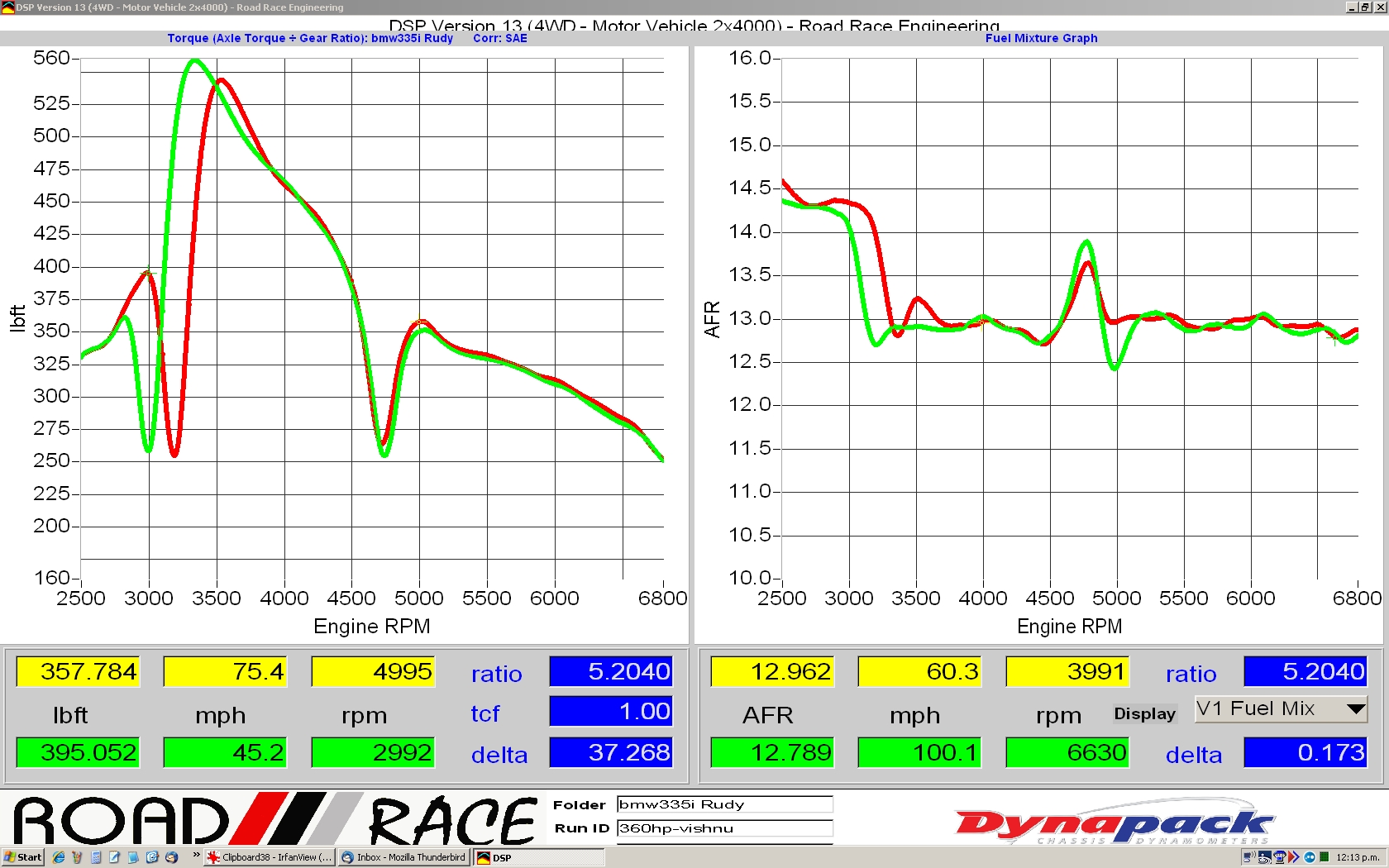Viewport: 1389px width, 868px height.
Task: Click the wireless network tray icon
Action: click(x=1249, y=857)
